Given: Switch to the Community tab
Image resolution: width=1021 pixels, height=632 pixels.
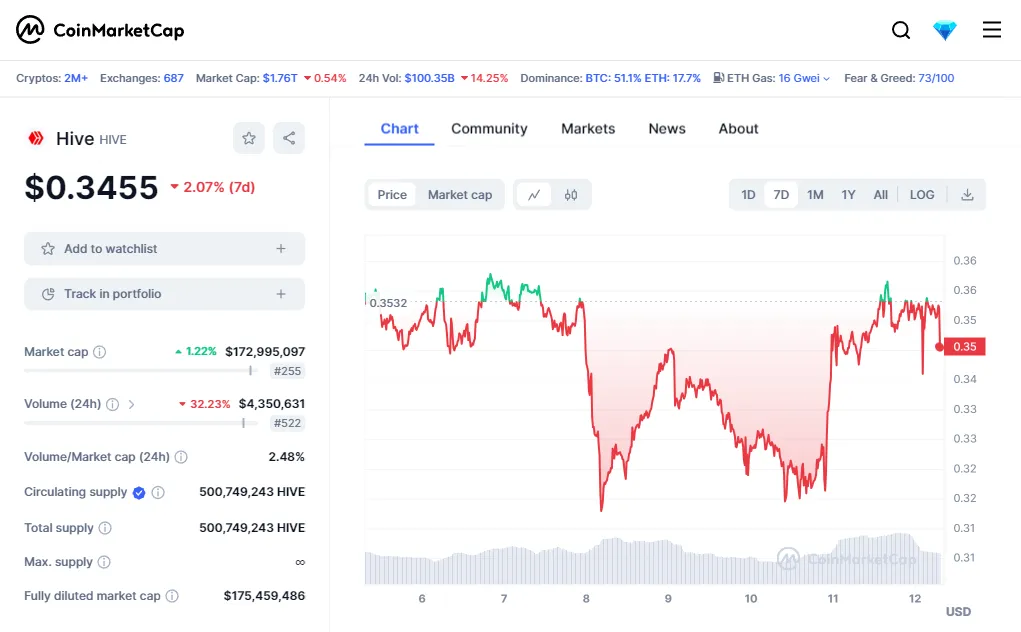Looking at the screenshot, I should [x=489, y=129].
